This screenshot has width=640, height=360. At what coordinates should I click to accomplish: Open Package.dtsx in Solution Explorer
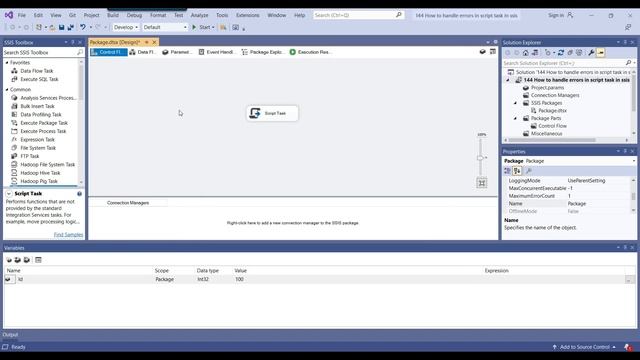tap(552, 111)
